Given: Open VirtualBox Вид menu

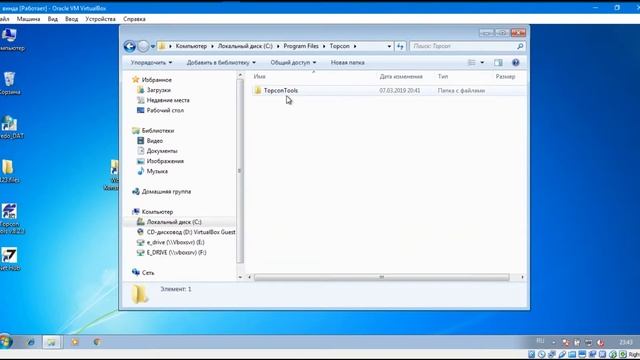Looking at the screenshot, I should pos(52,19).
